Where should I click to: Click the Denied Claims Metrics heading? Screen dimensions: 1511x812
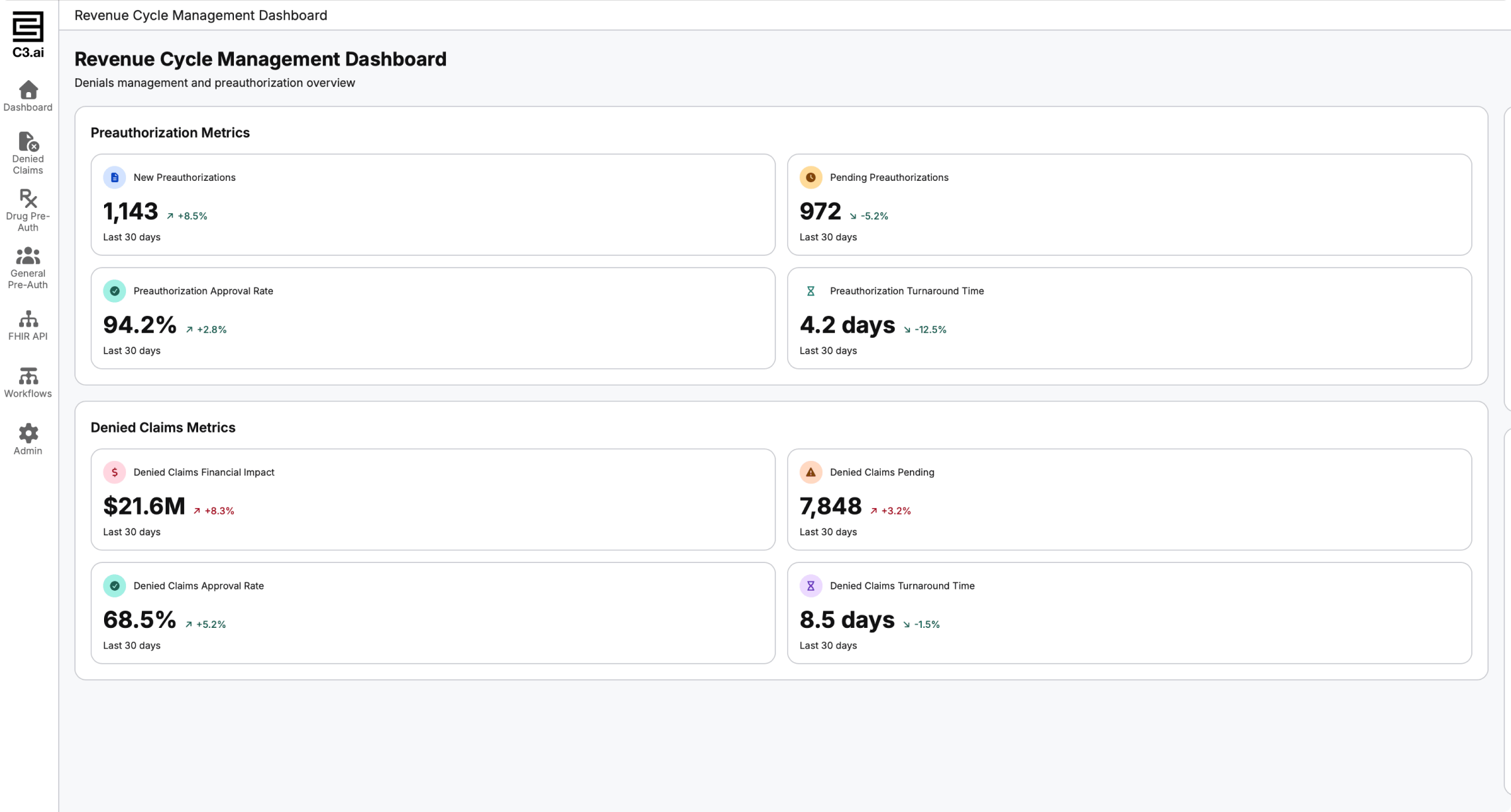coord(163,427)
